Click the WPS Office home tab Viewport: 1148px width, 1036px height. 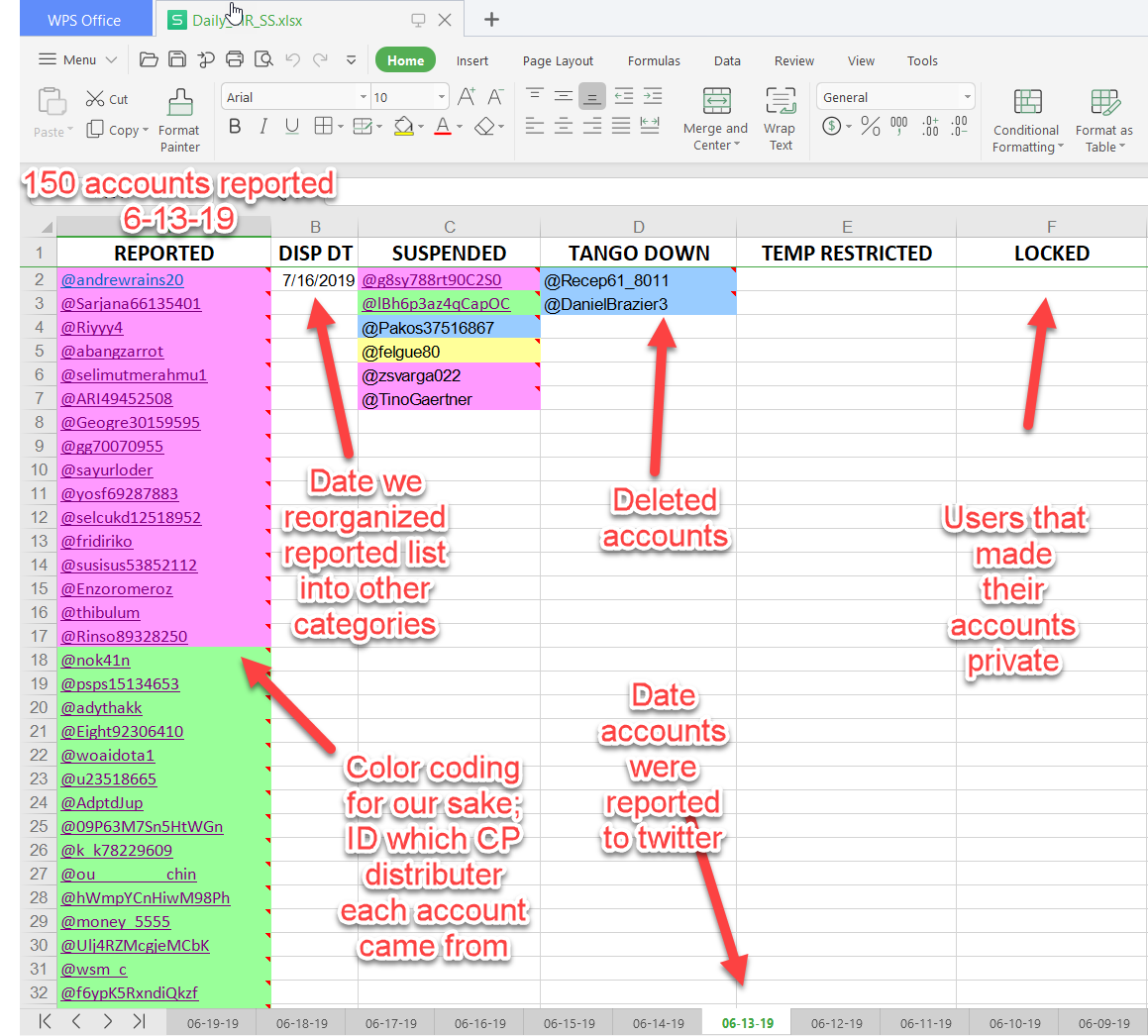(x=84, y=20)
